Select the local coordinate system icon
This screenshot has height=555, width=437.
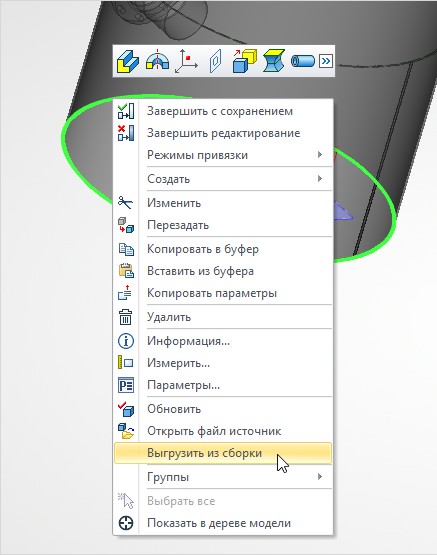click(186, 62)
